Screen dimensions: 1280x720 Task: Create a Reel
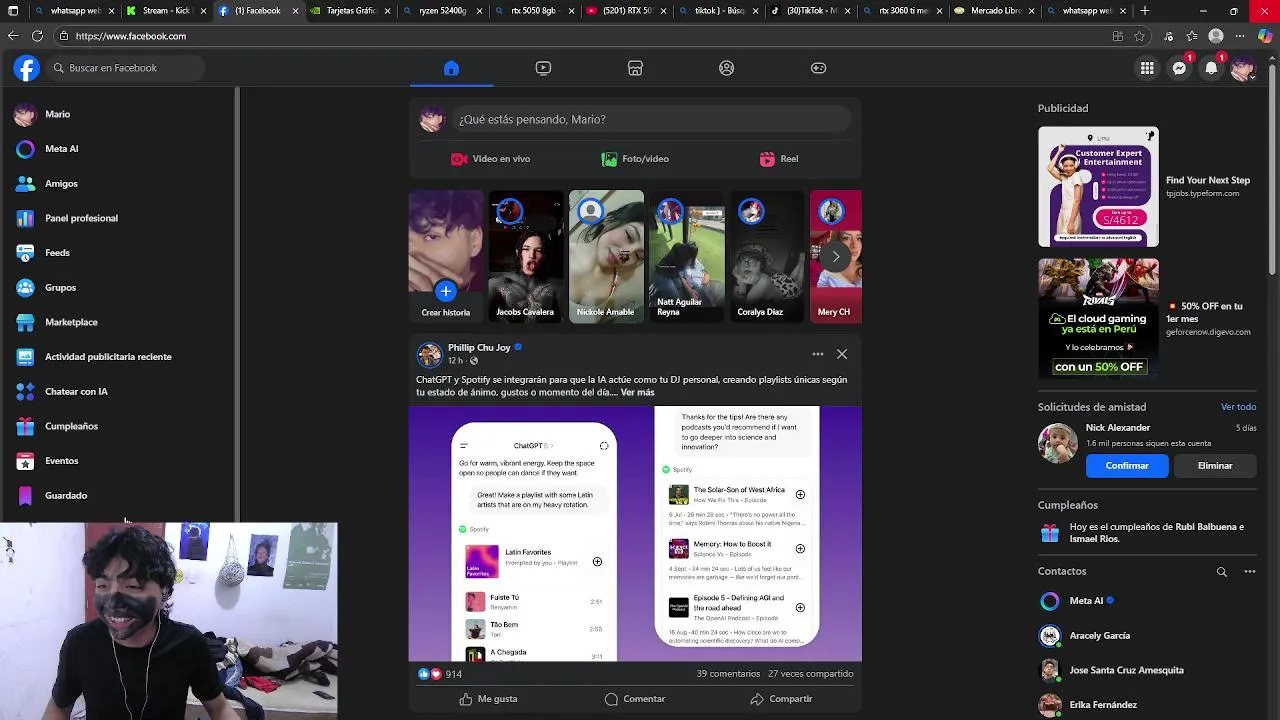[779, 159]
